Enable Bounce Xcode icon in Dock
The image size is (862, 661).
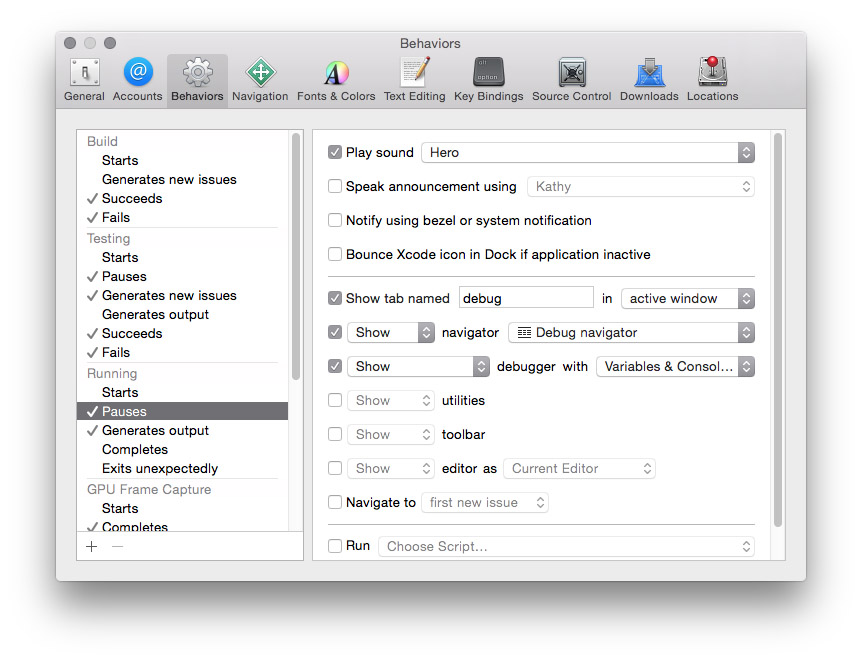pos(335,254)
